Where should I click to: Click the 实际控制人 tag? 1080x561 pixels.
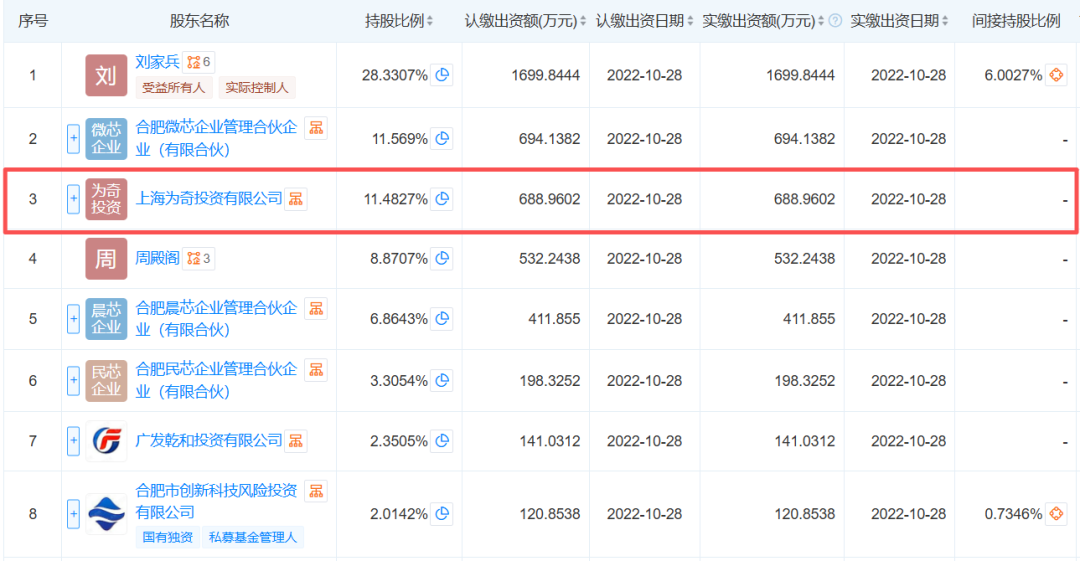257,88
